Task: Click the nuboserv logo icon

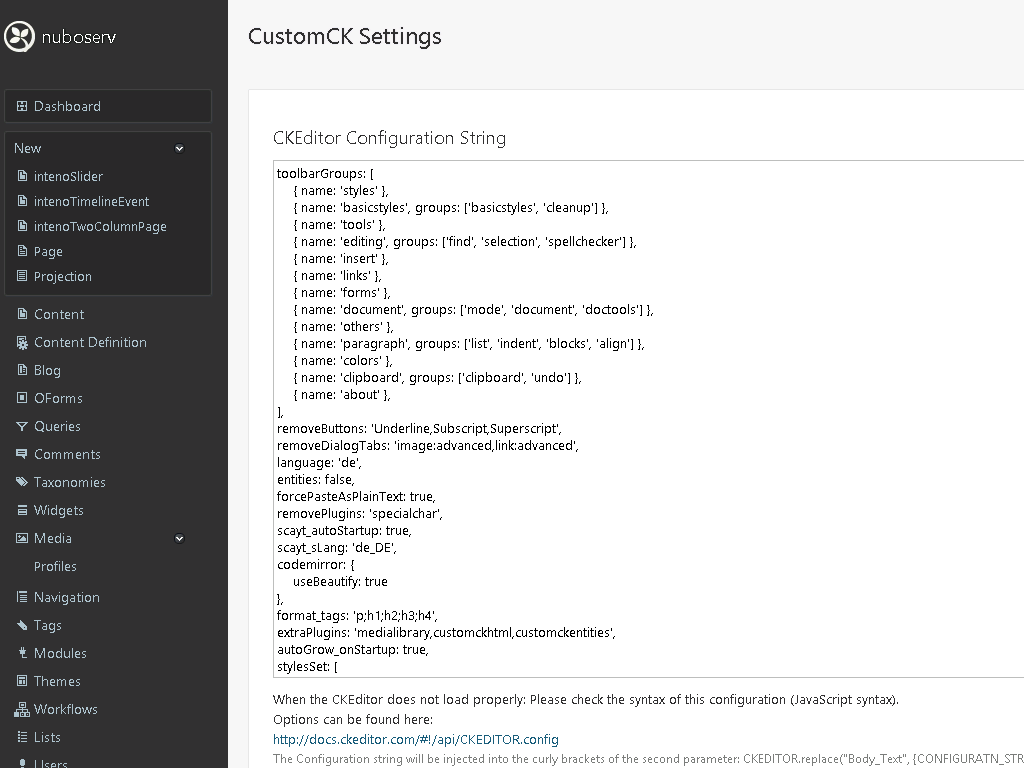Action: click(19, 37)
